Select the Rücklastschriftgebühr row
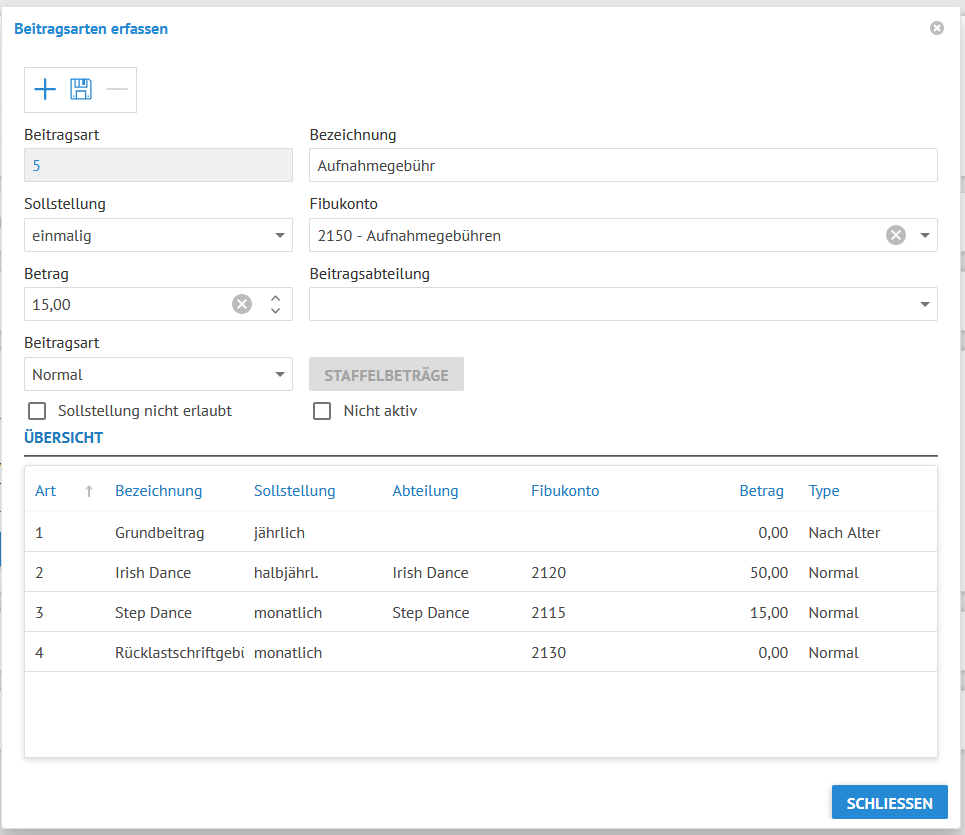The image size is (965, 835). tap(481, 652)
